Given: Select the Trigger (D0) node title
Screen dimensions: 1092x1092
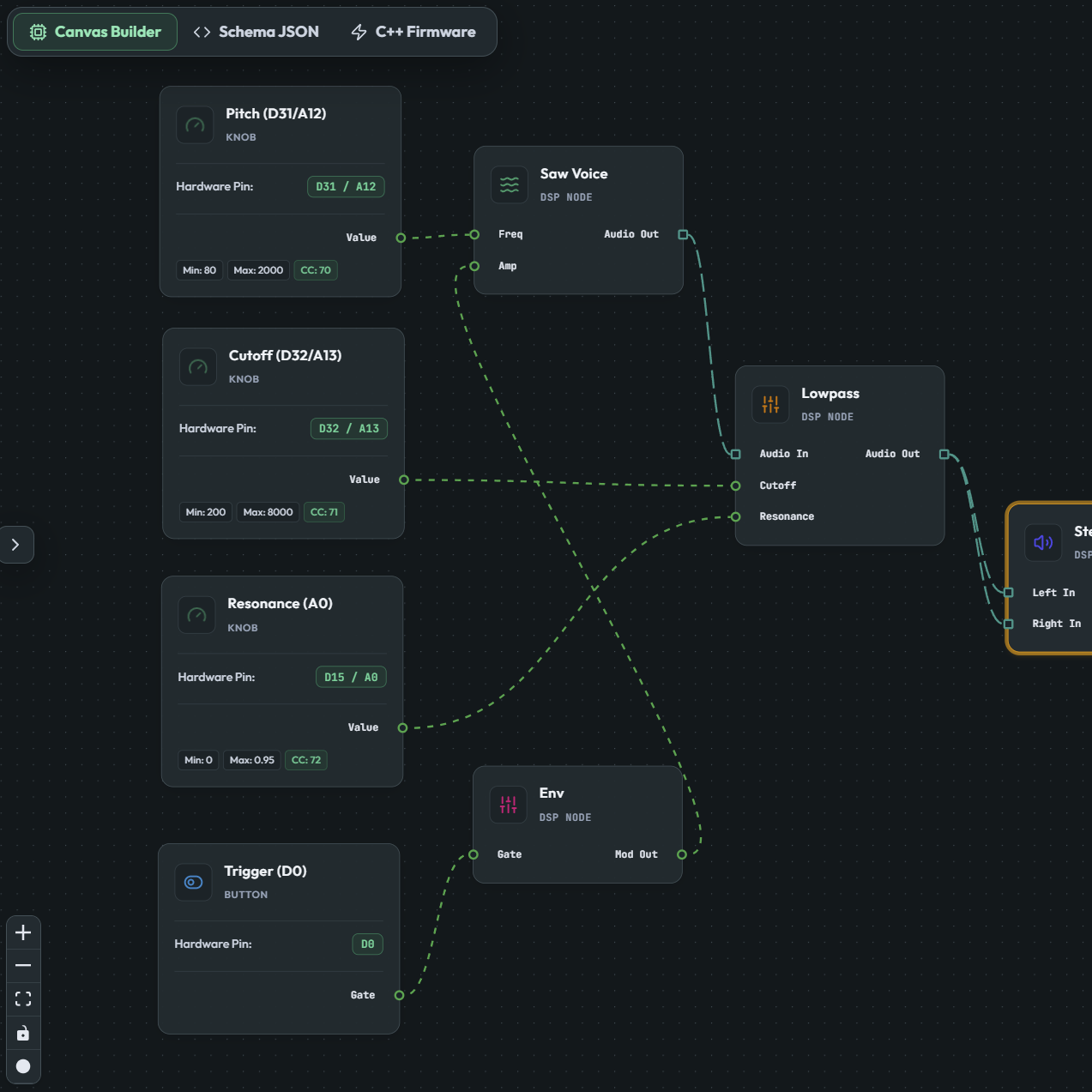Looking at the screenshot, I should pyautogui.click(x=266, y=872).
